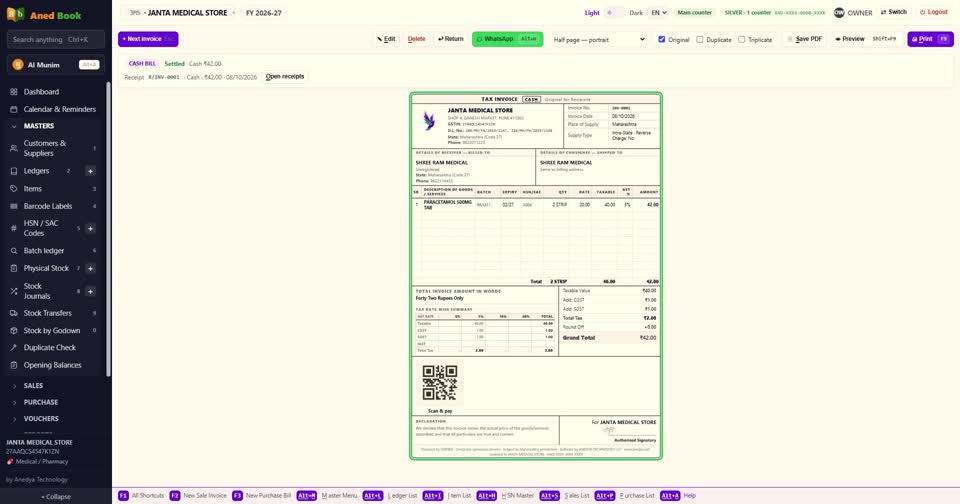Open HSN Master shortcut
The width and height of the screenshot is (960, 504).
(x=505, y=495)
